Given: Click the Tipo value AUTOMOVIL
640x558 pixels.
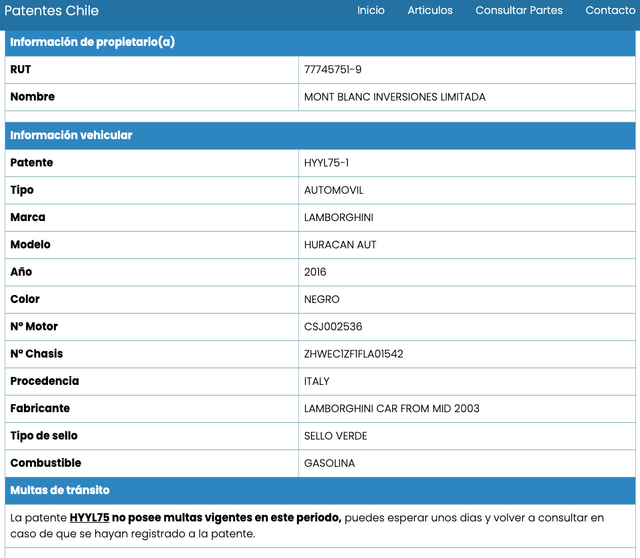Looking at the screenshot, I should (x=333, y=190).
